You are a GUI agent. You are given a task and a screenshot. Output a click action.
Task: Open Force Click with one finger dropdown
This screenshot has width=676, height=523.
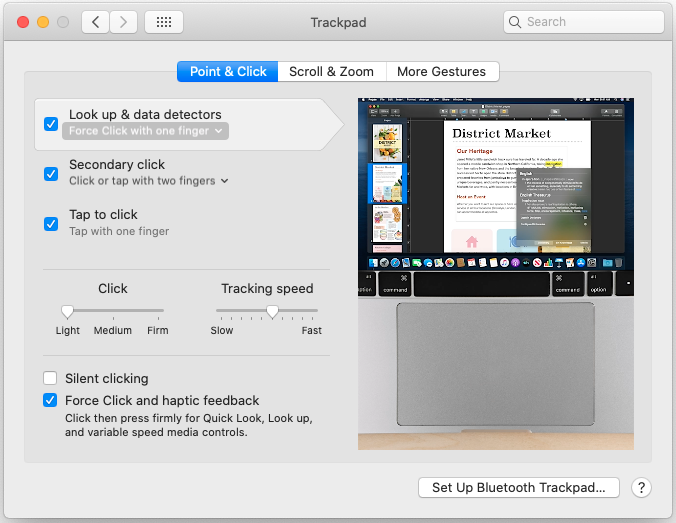click(145, 131)
